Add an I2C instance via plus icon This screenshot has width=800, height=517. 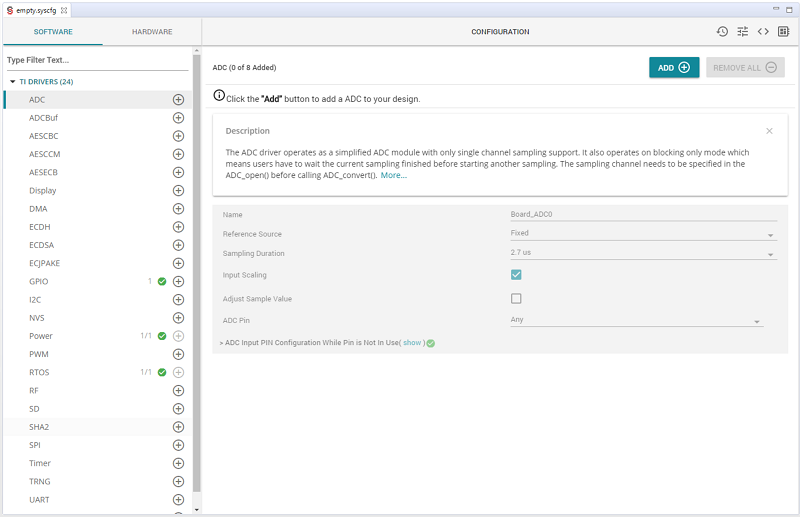(x=178, y=299)
